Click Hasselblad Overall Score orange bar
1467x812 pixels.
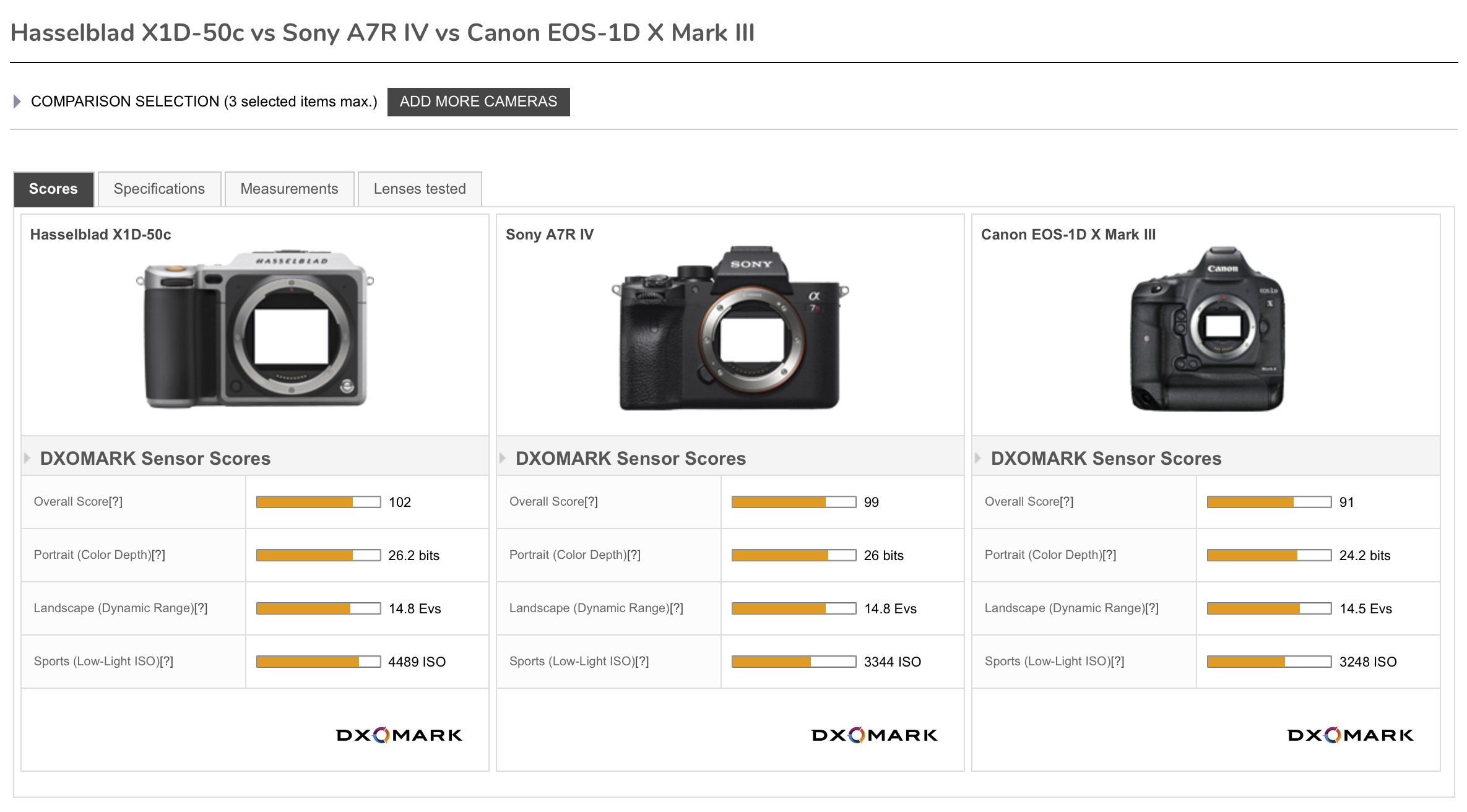(x=305, y=502)
